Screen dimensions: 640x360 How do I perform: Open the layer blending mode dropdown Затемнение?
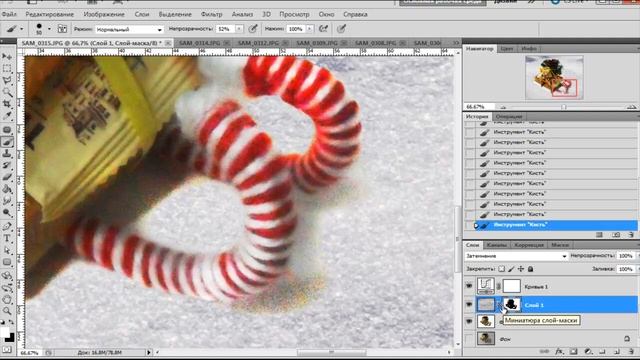516,256
